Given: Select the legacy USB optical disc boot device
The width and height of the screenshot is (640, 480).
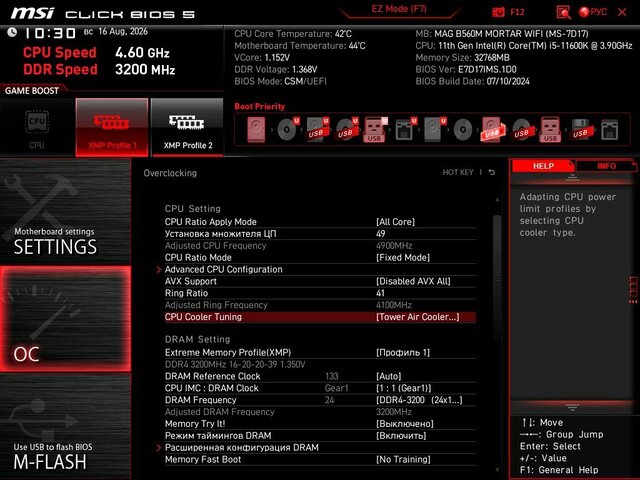Looking at the screenshot, I should (x=522, y=130).
